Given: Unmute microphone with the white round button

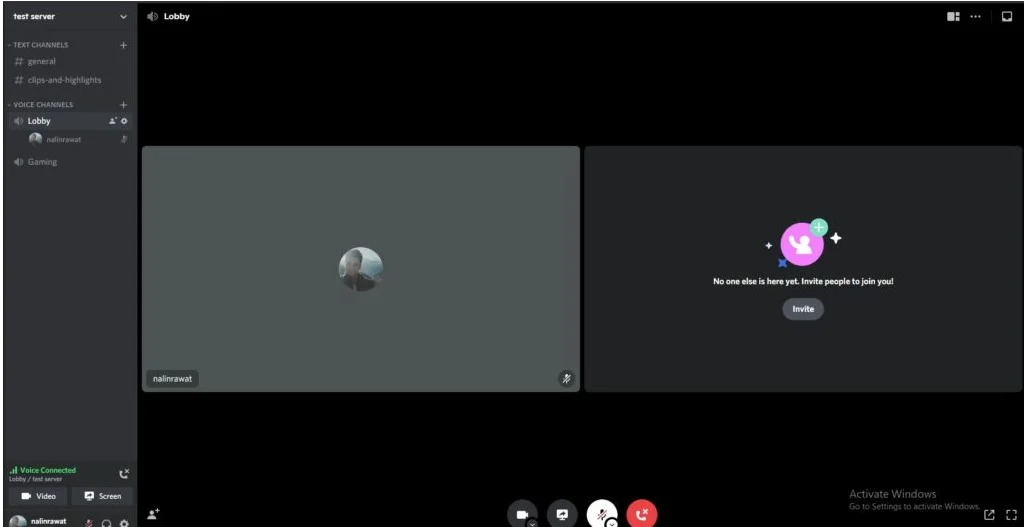Looking at the screenshot, I should 602,514.
